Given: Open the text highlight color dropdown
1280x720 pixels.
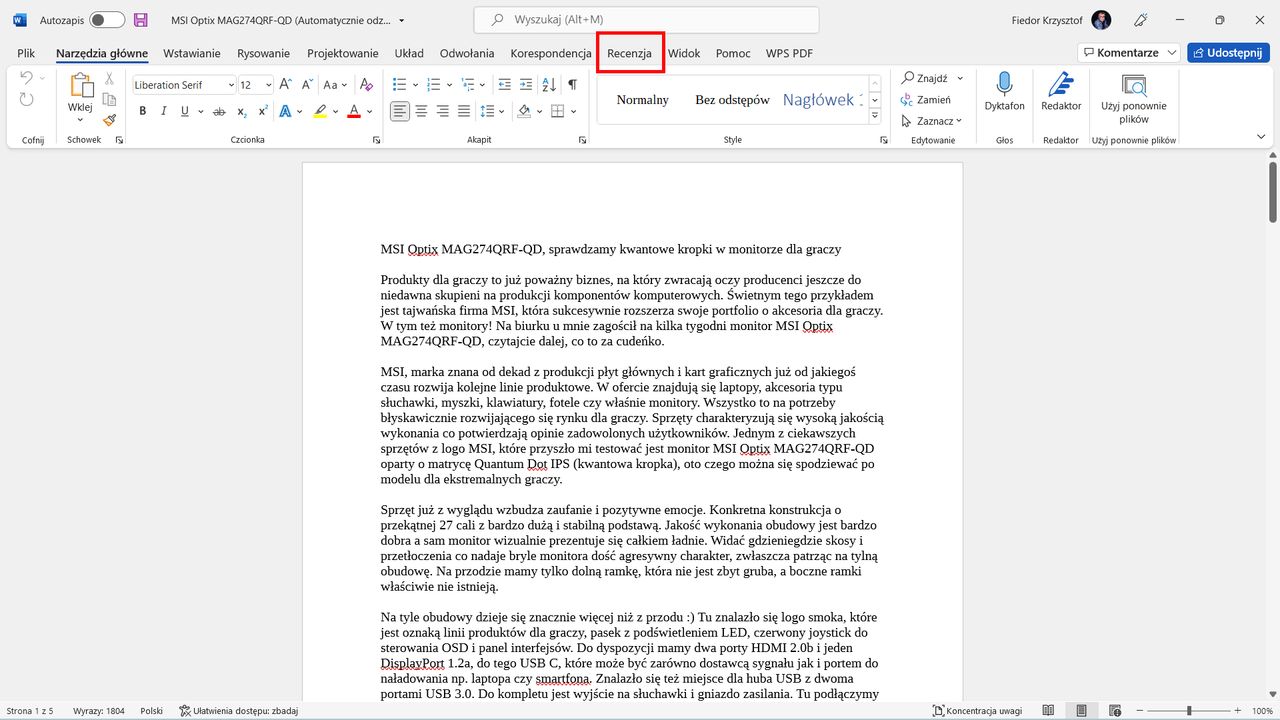Looking at the screenshot, I should (335, 111).
